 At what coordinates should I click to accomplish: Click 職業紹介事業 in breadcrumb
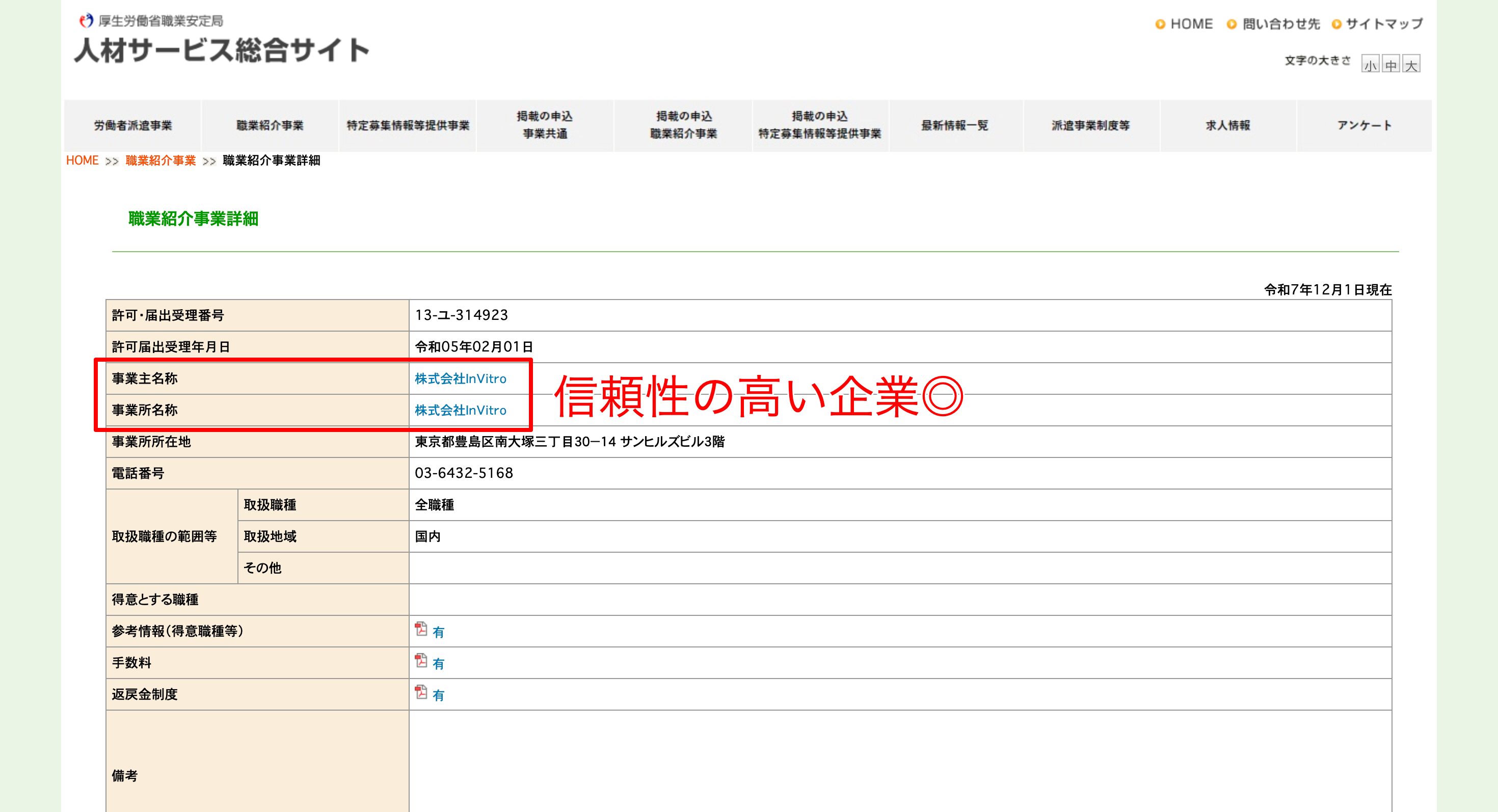(160, 160)
